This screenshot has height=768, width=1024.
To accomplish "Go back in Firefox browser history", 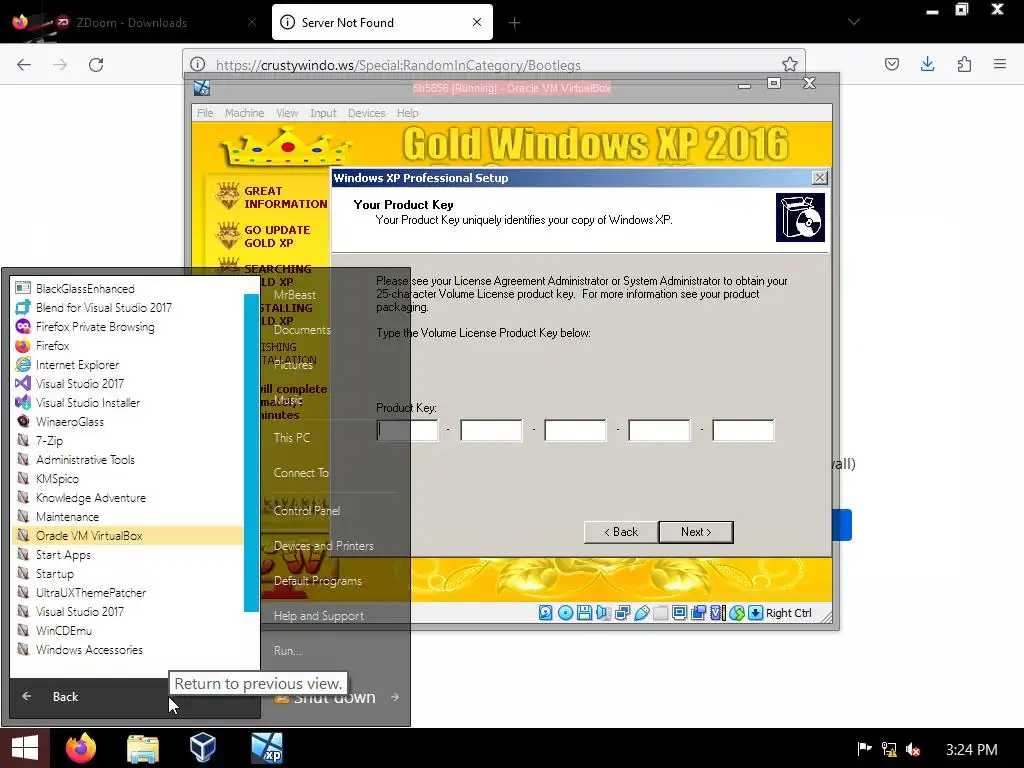I will pyautogui.click(x=24, y=65).
